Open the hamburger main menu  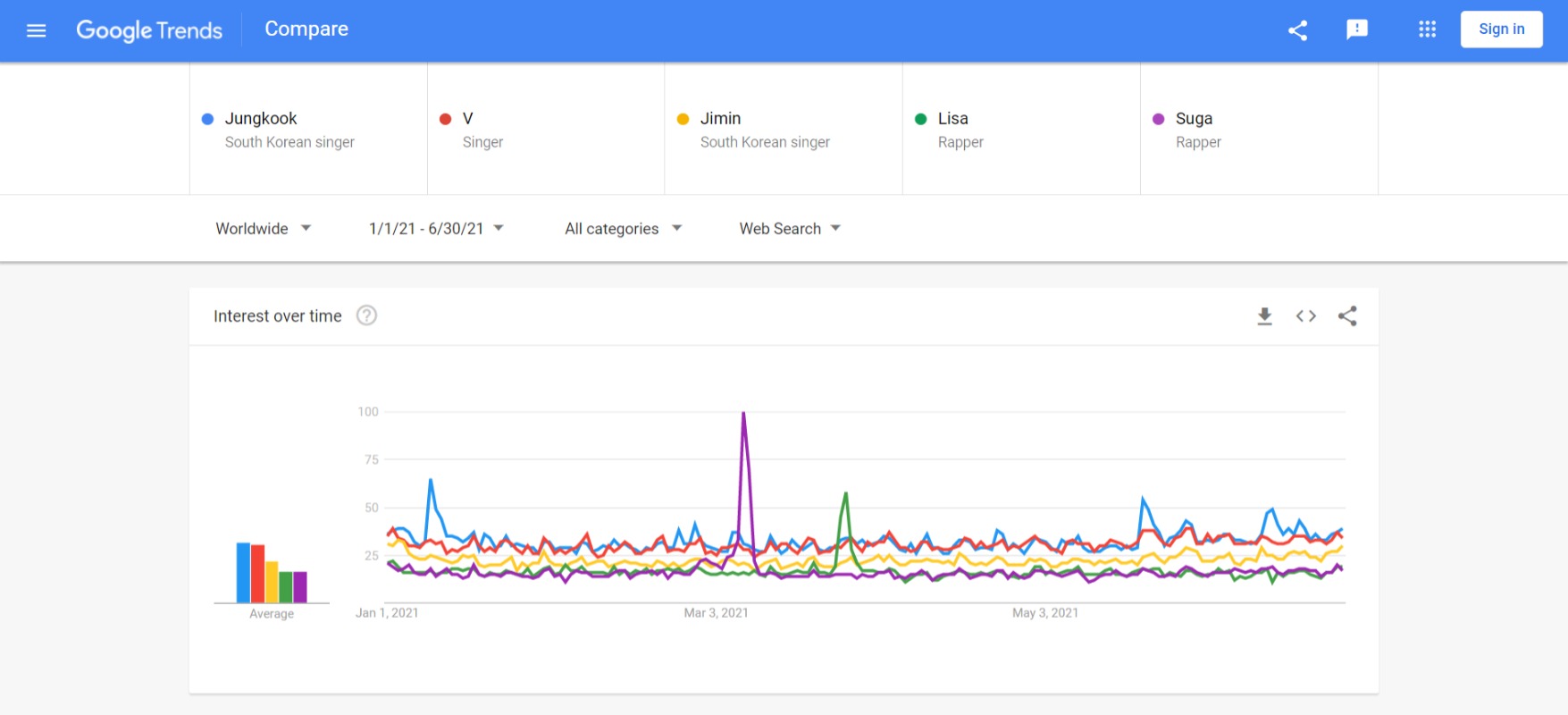coord(37,30)
